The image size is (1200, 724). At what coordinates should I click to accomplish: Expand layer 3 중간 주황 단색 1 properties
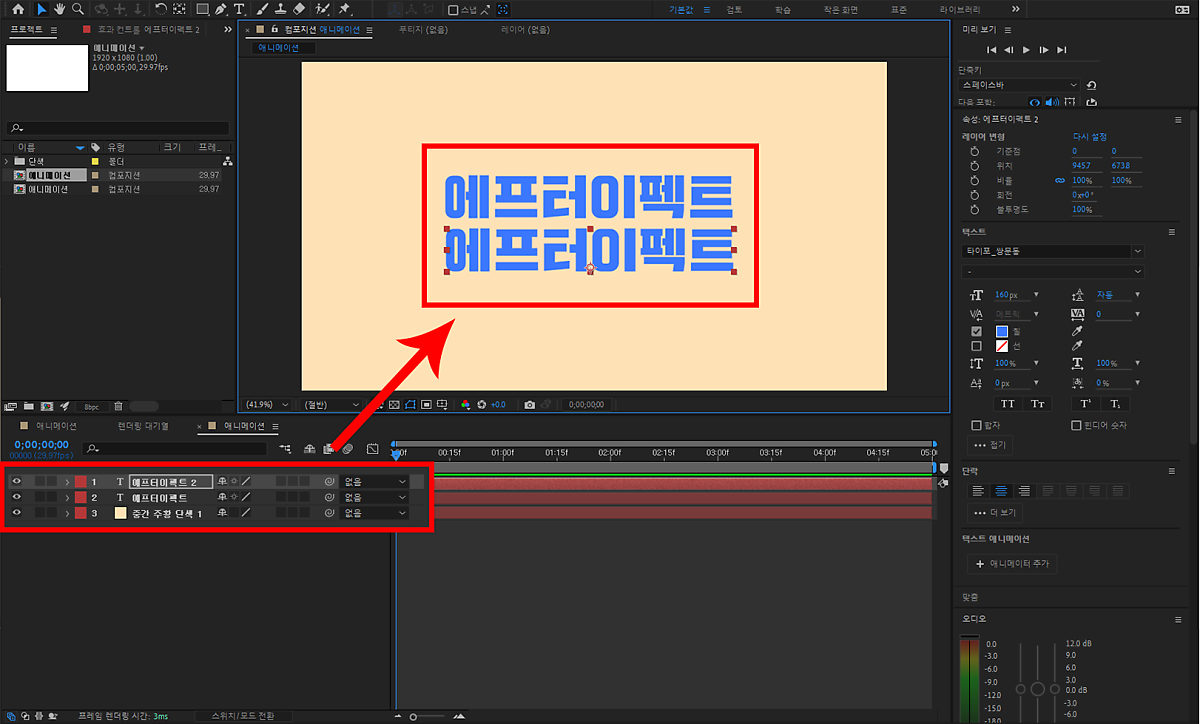67,513
